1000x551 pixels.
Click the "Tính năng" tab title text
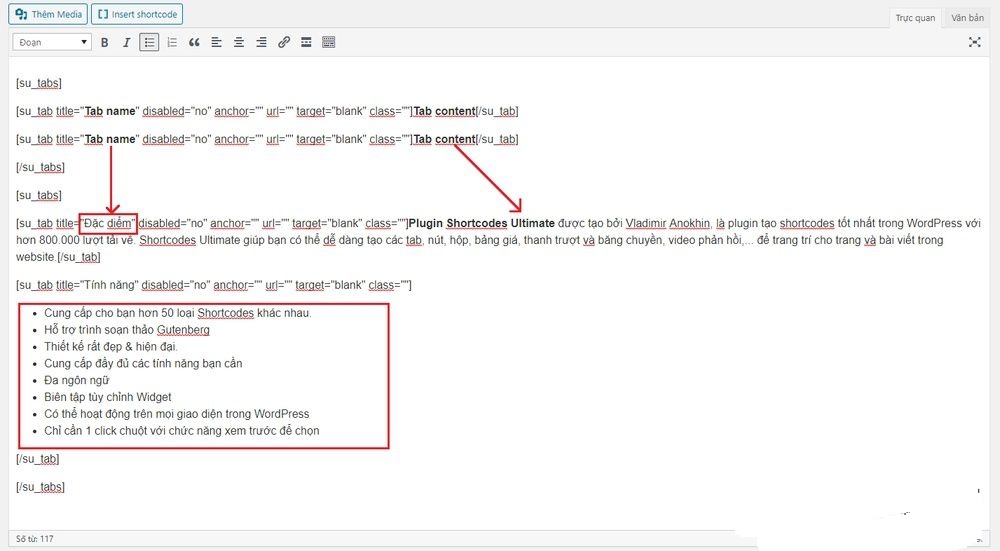coord(111,285)
